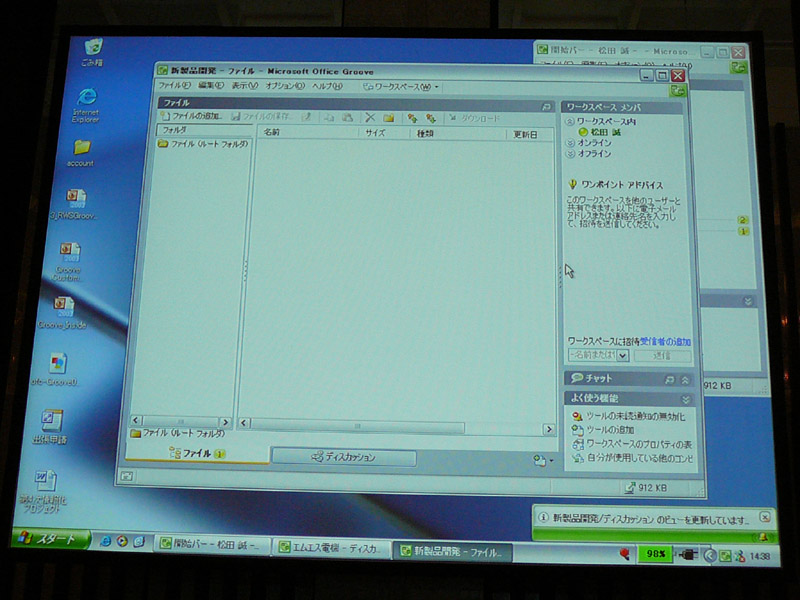This screenshot has width=800, height=600.
Task: Click ツールの未読通知の無効化 in common tasks
Action: tap(629, 416)
